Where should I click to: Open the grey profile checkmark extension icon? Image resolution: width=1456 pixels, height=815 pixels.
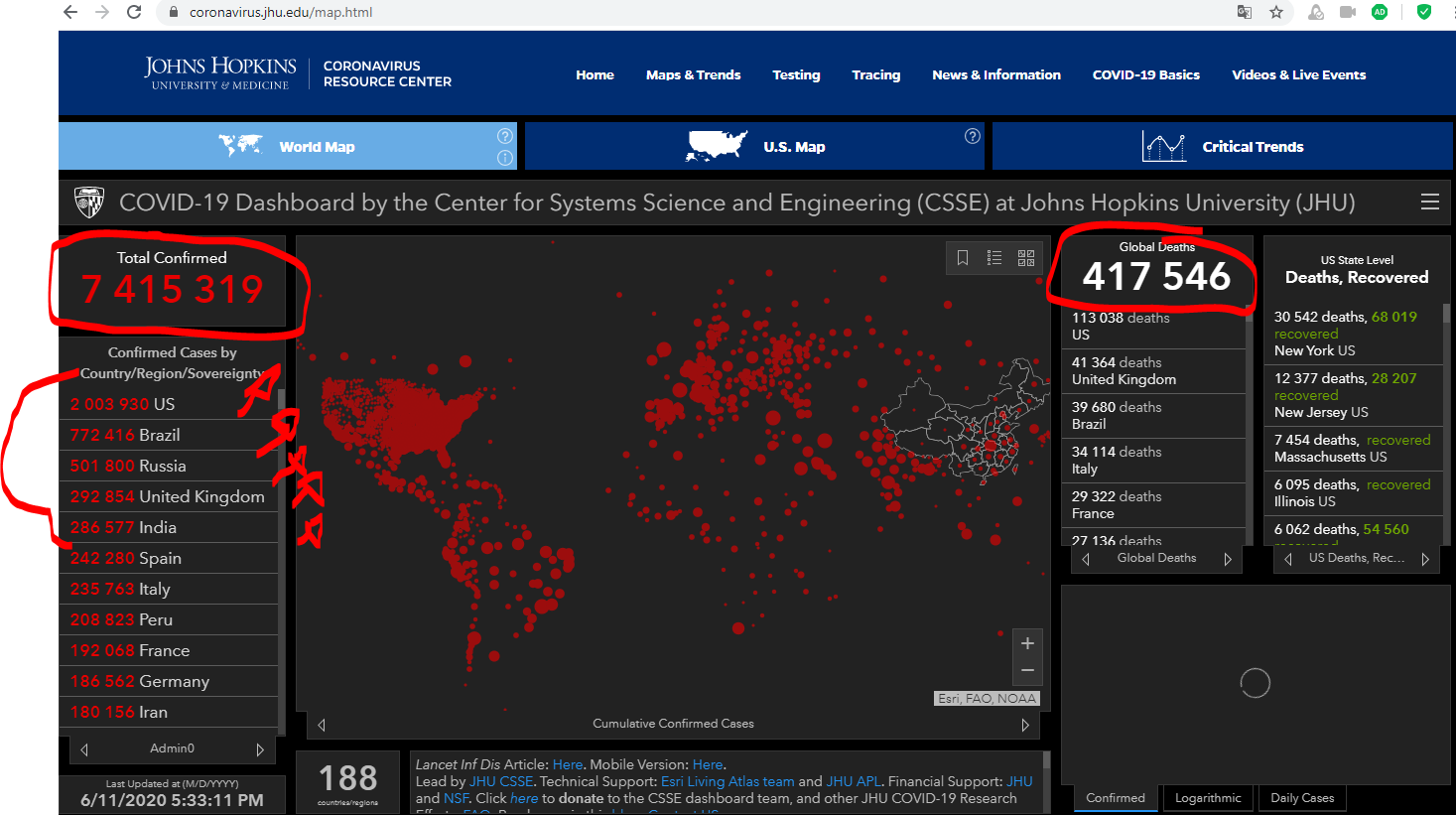pos(1316,12)
